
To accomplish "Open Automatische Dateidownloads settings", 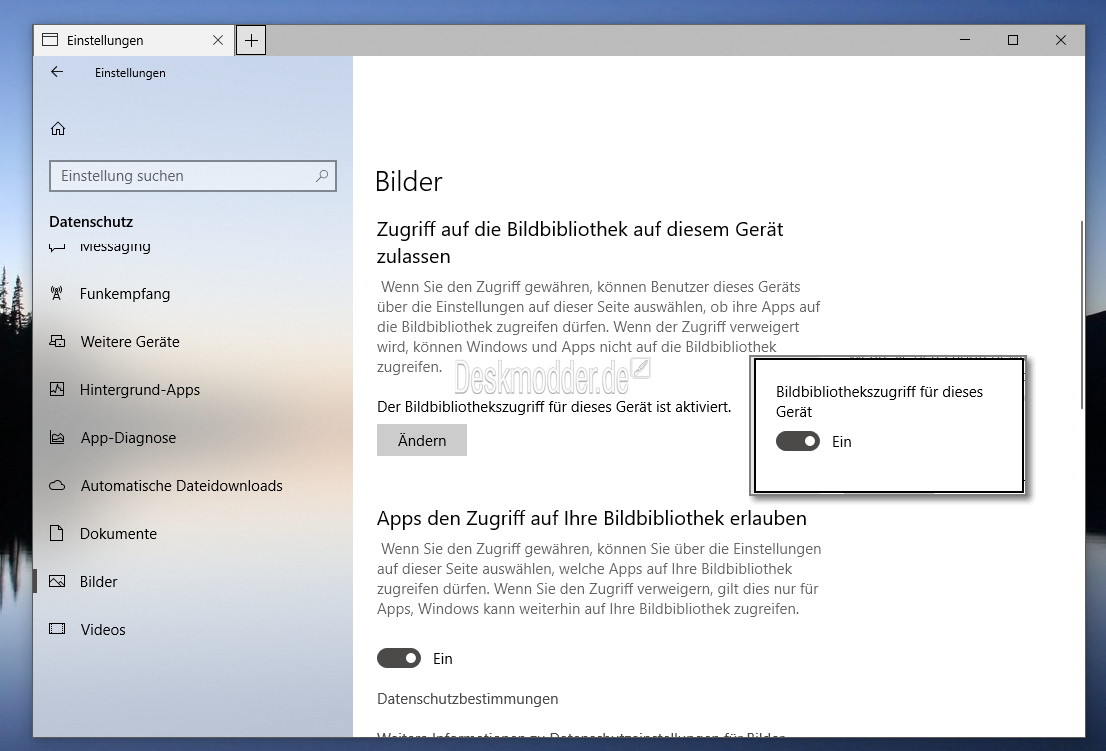I will [193, 485].
